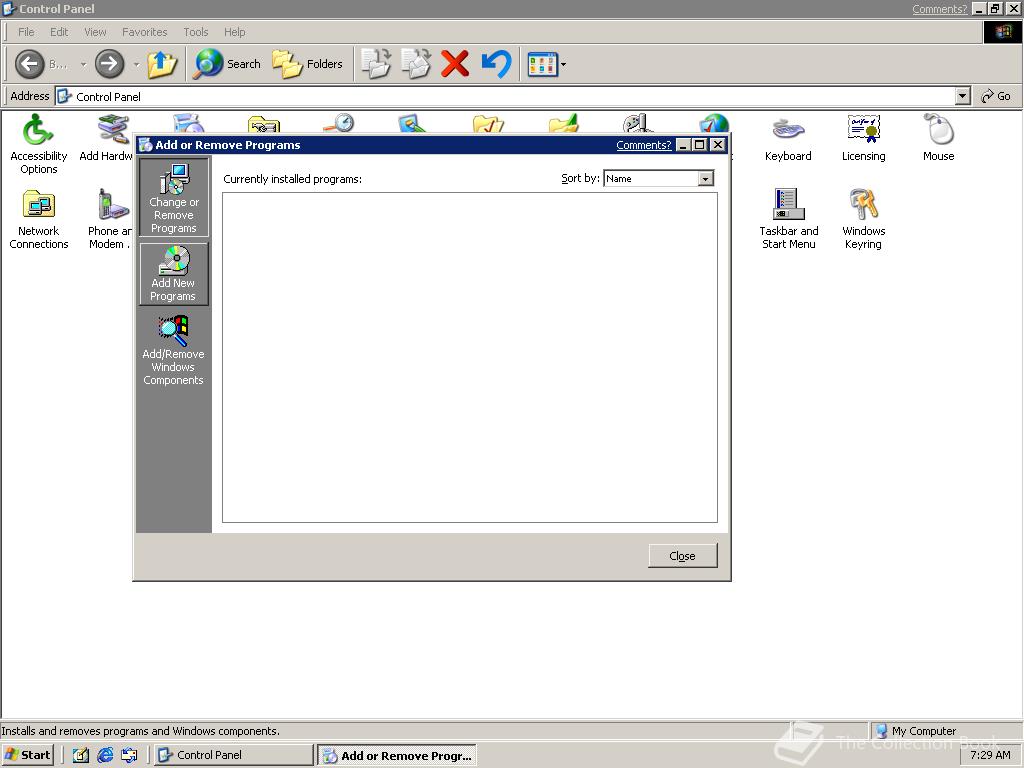Open Windows Keyring icon
Viewport: 1024px width, 768px height.
click(863, 219)
